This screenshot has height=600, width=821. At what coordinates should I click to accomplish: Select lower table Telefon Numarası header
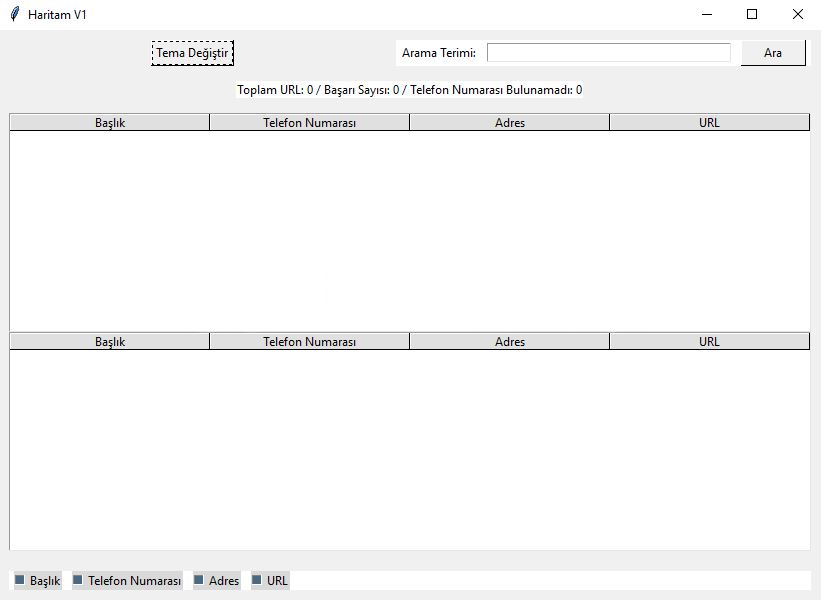pyautogui.click(x=309, y=341)
